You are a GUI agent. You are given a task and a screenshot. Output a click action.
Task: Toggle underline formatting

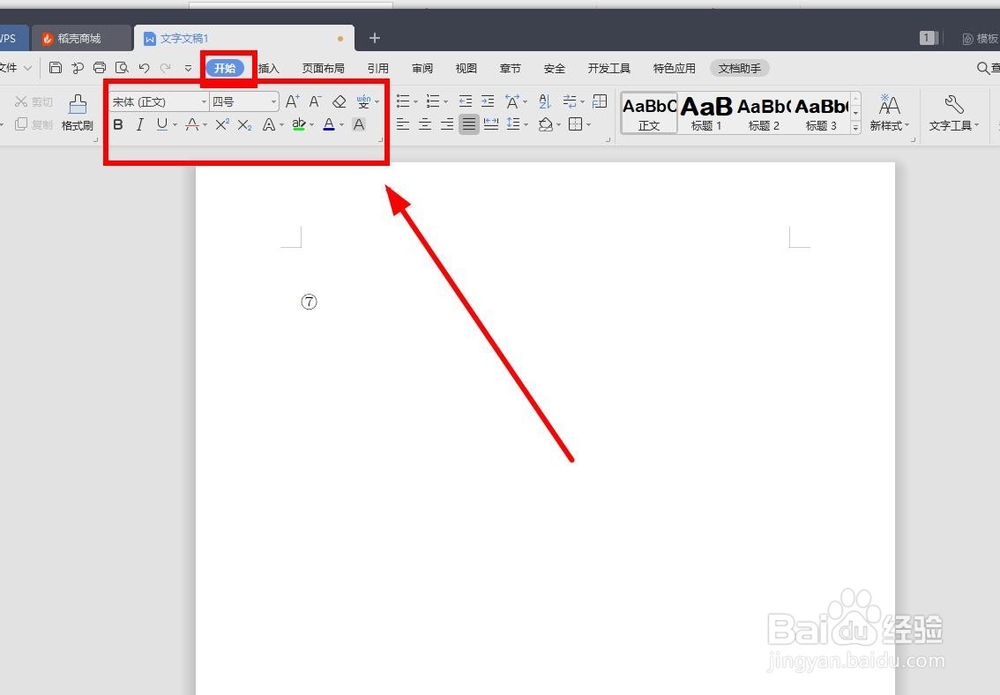161,124
